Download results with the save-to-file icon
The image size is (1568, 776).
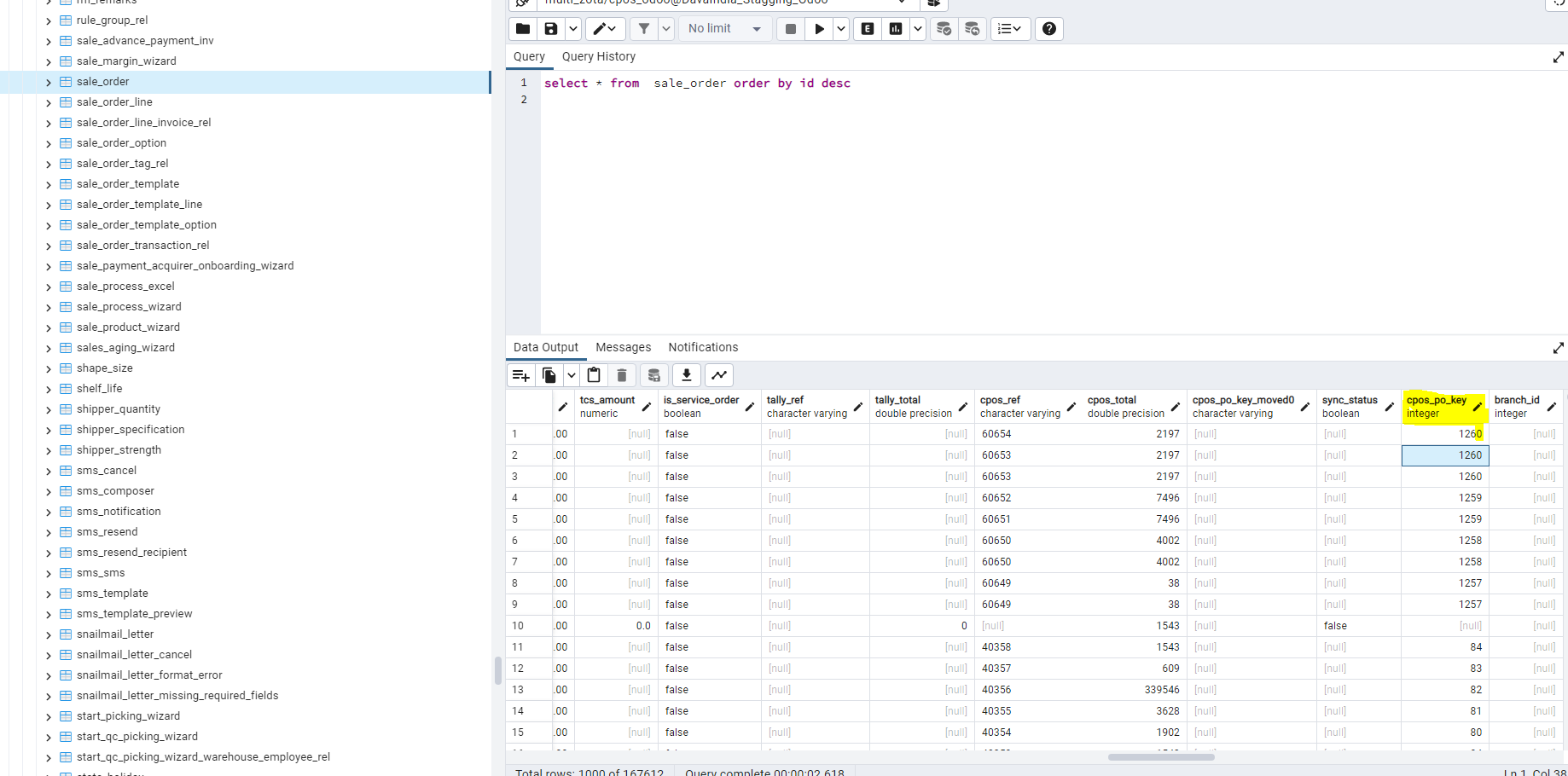686,375
